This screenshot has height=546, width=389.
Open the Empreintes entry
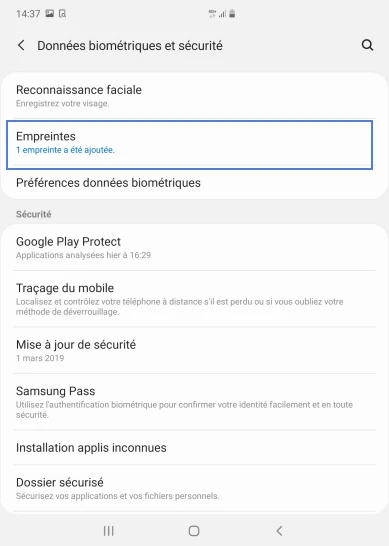click(x=189, y=145)
